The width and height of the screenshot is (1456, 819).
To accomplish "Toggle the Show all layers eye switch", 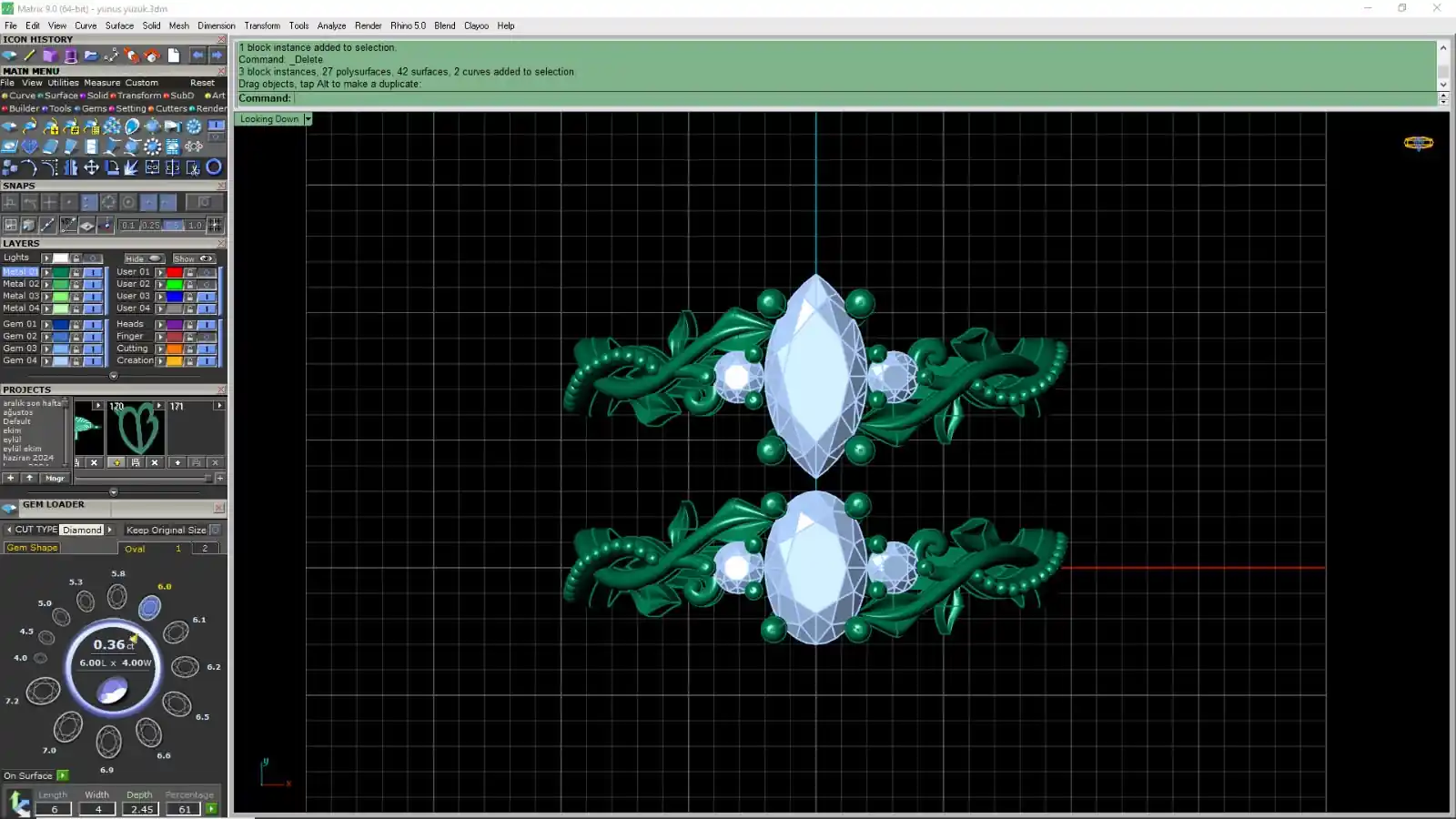I will pyautogui.click(x=194, y=258).
